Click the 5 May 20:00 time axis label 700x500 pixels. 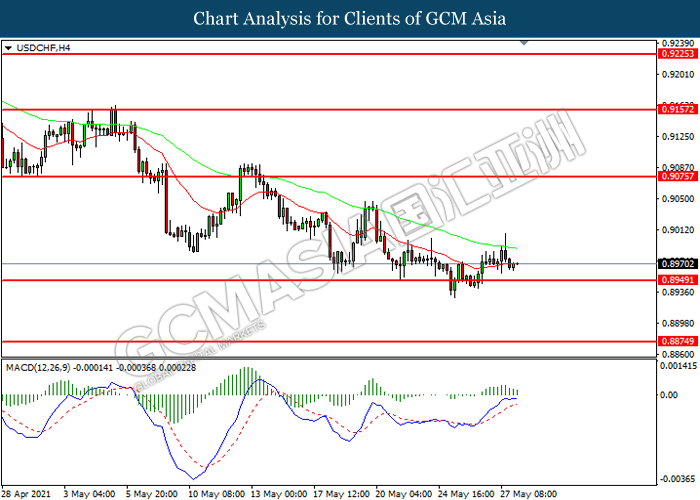[x=151, y=494]
